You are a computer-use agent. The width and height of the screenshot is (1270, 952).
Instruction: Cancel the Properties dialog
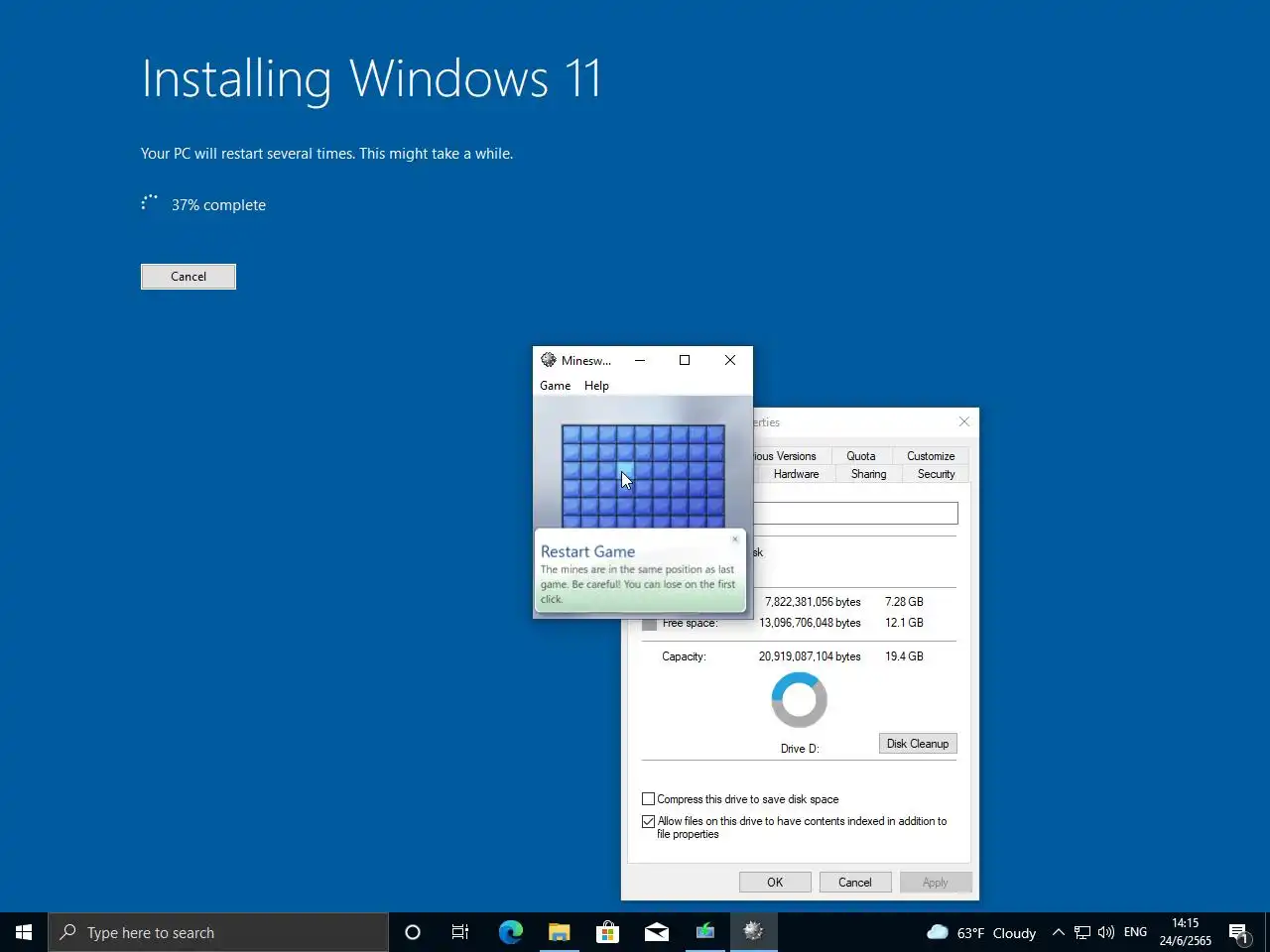855,883
